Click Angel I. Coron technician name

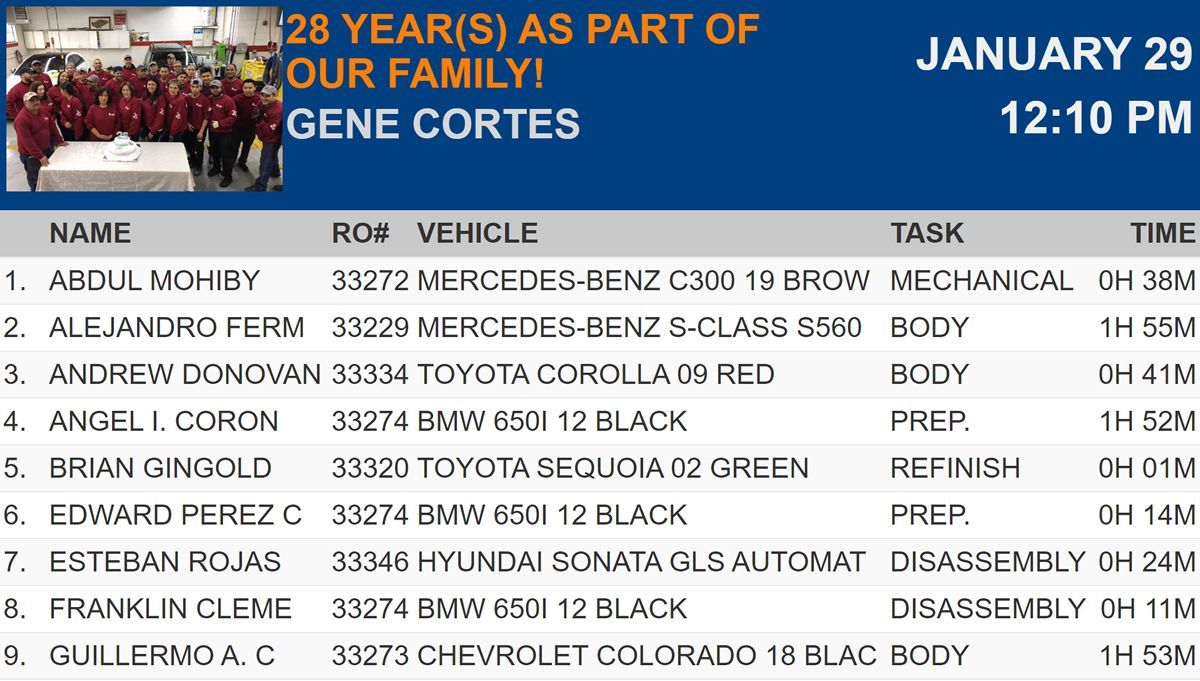pyautogui.click(x=164, y=422)
